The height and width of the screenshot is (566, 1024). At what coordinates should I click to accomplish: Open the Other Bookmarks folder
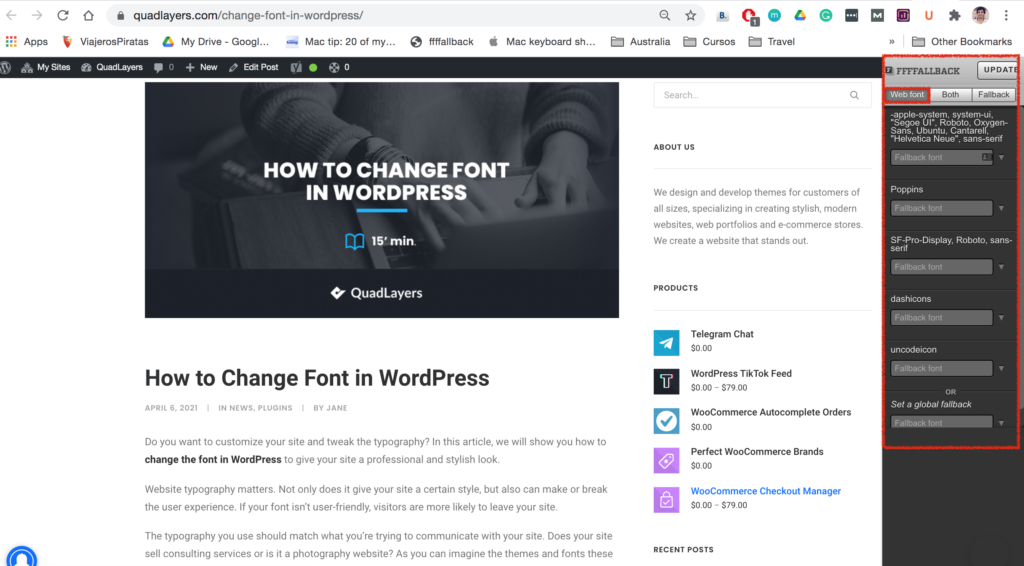(x=962, y=41)
